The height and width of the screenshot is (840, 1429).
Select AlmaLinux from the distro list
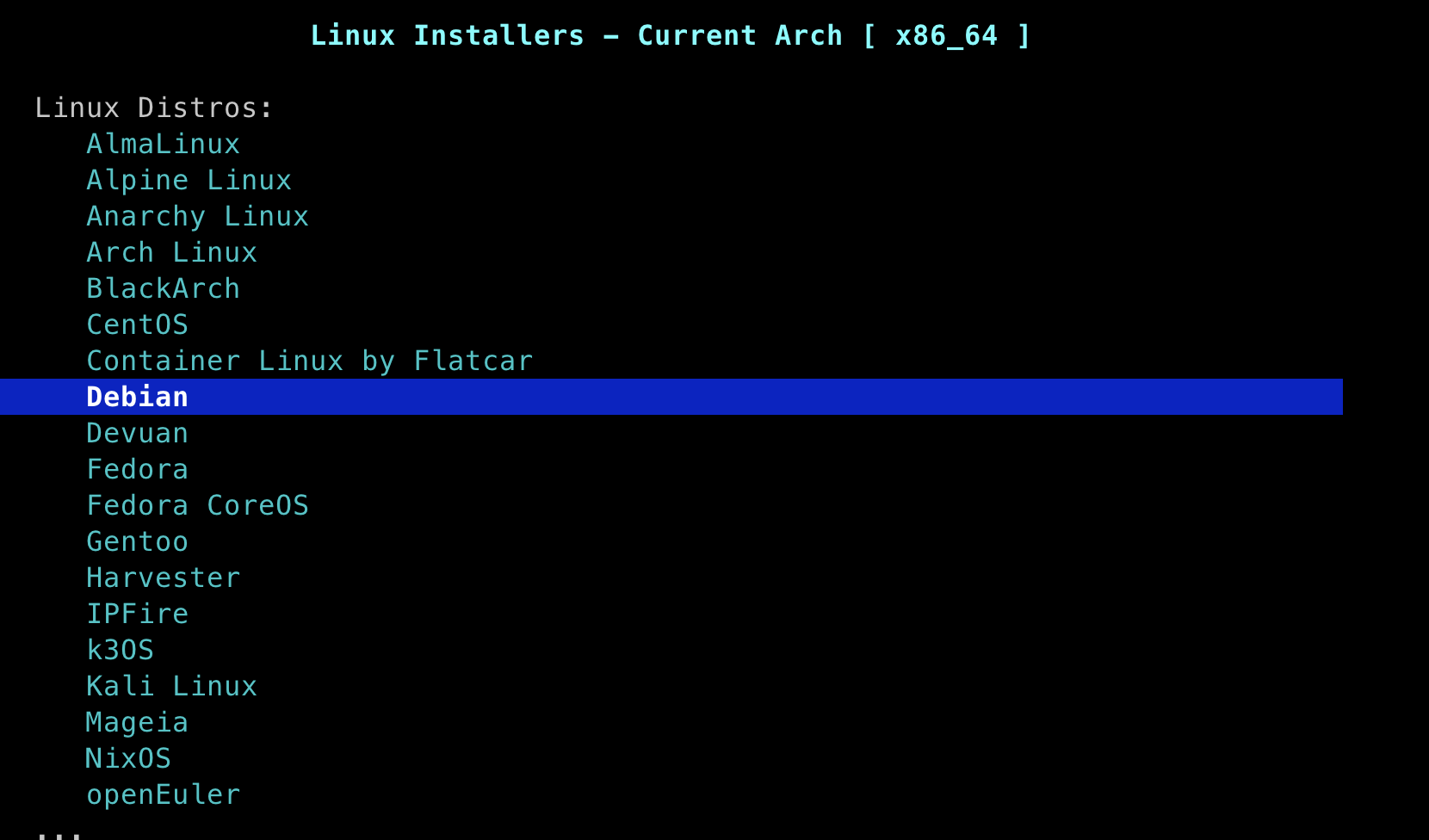tap(163, 144)
